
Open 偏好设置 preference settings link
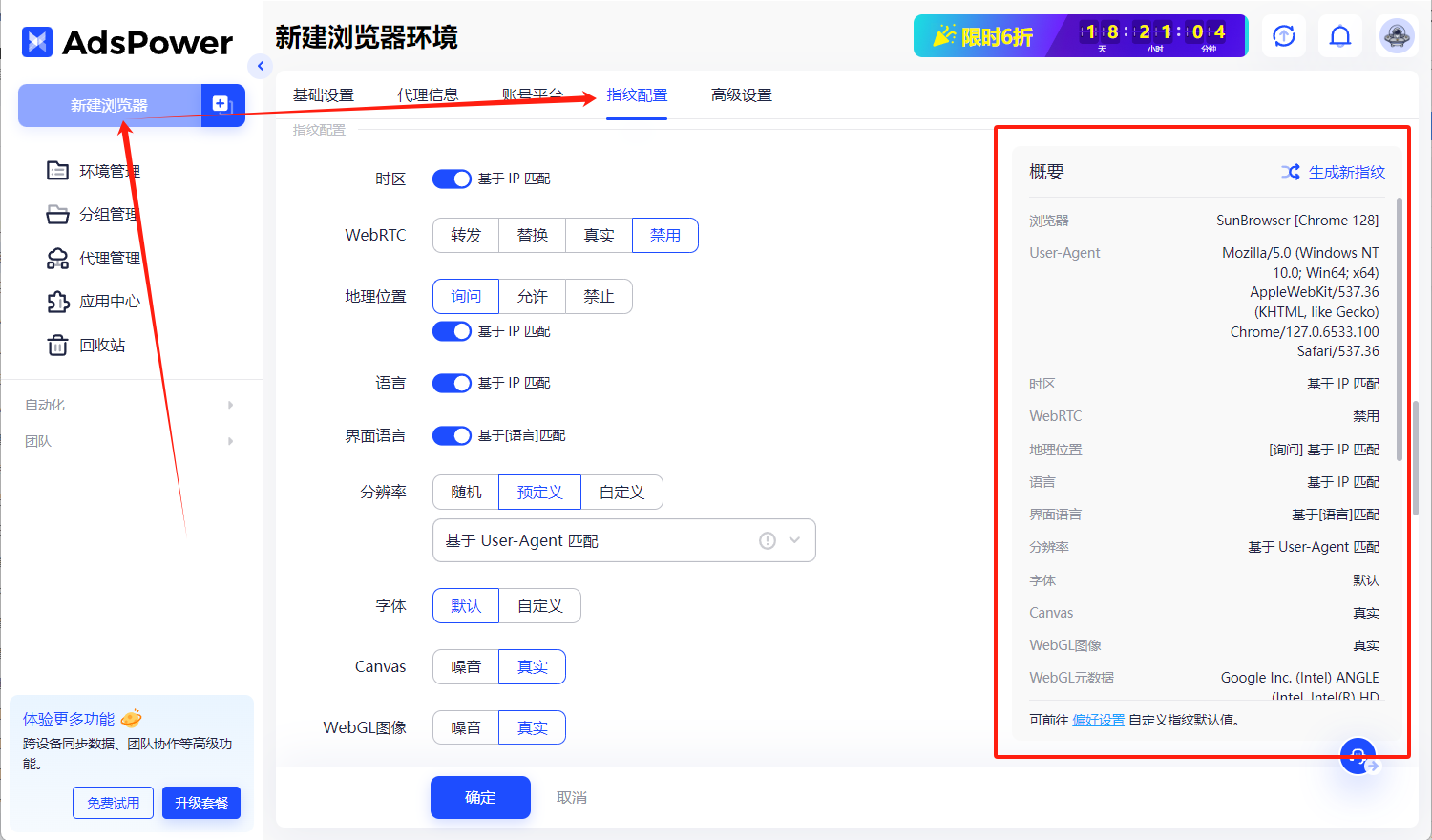click(x=1098, y=719)
